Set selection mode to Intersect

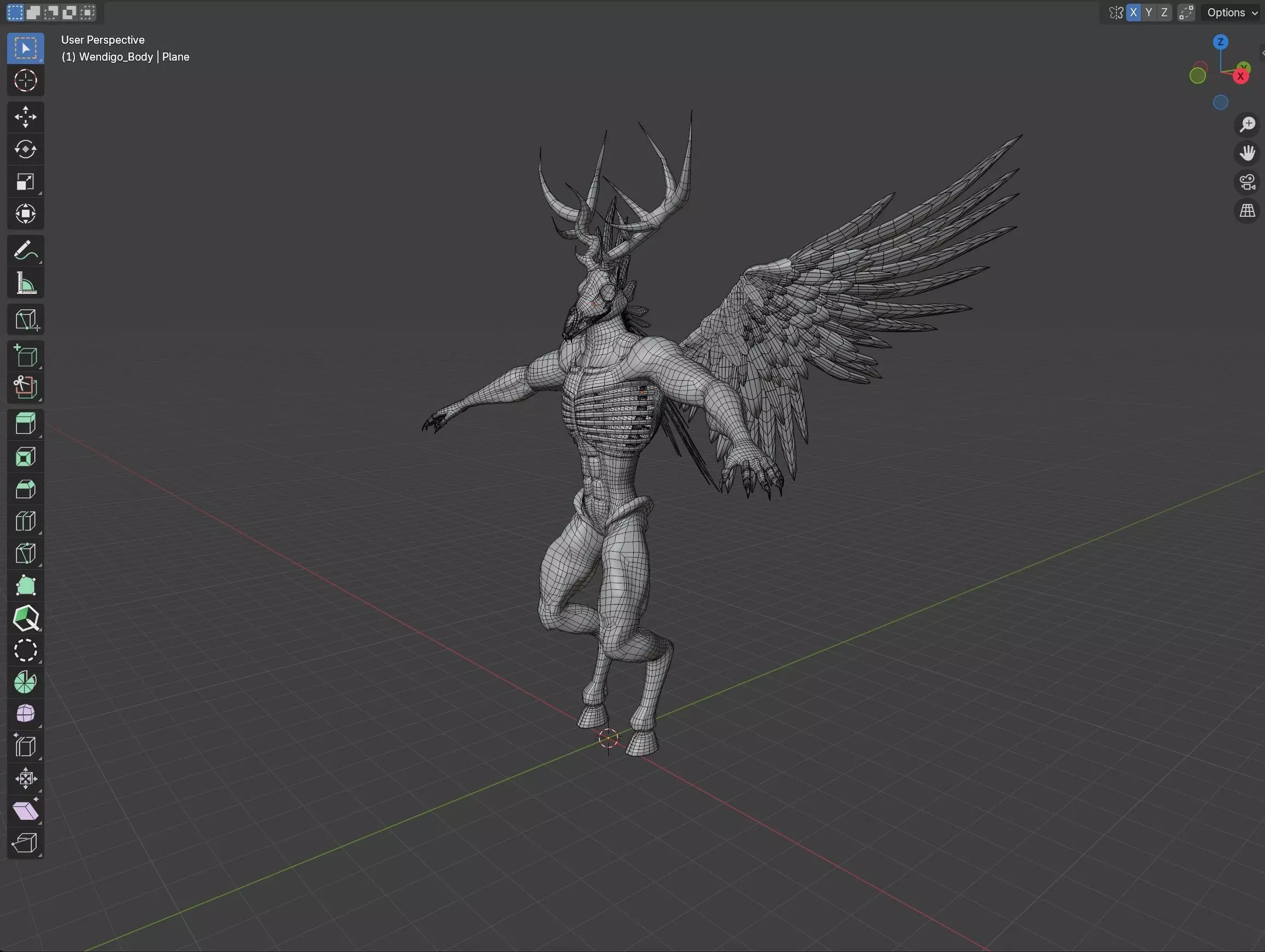pyautogui.click(x=87, y=13)
